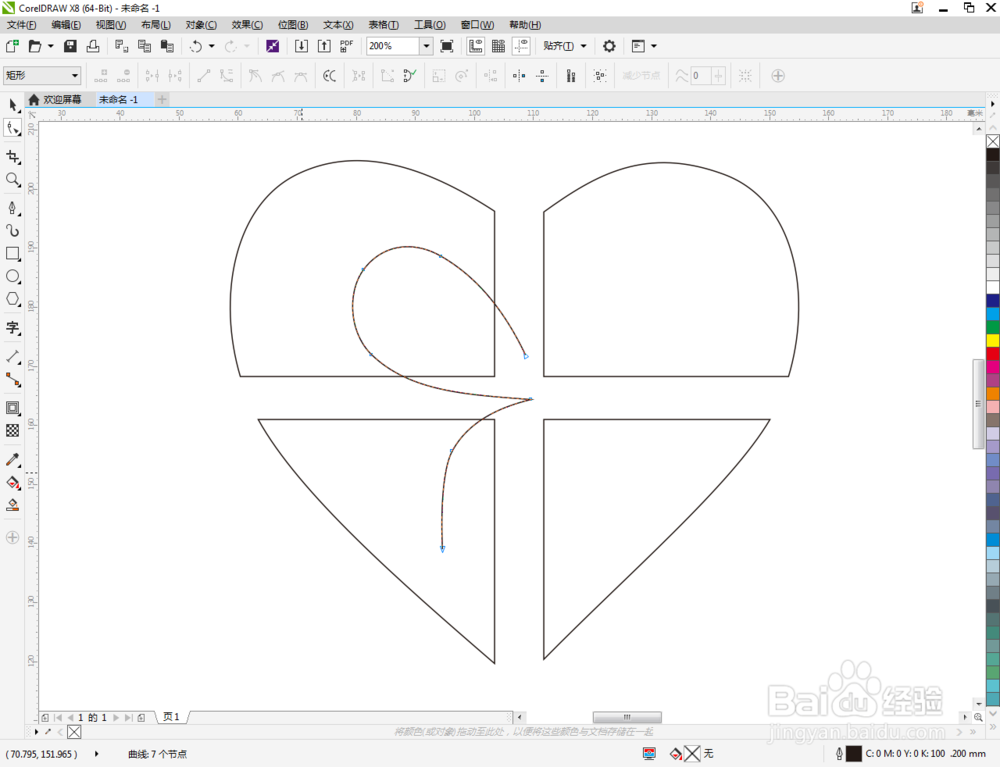
Task: Select the Smart Fill tool
Action: click(x=13, y=506)
